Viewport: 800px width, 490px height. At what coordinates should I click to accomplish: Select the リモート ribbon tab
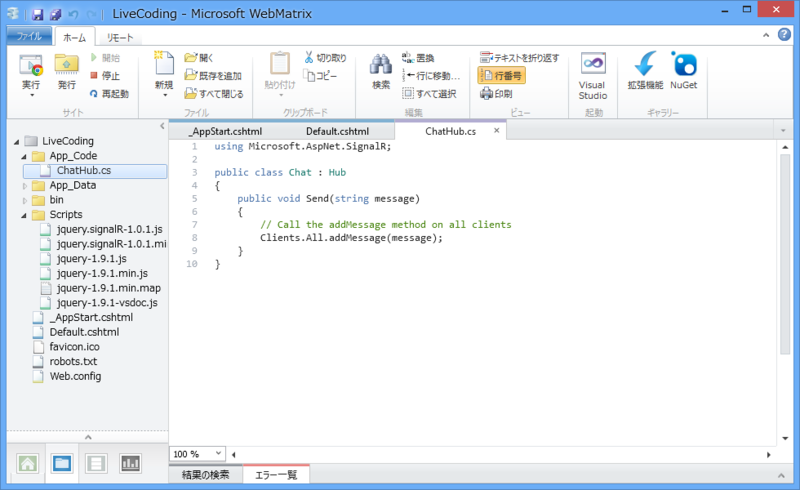(x=120, y=38)
